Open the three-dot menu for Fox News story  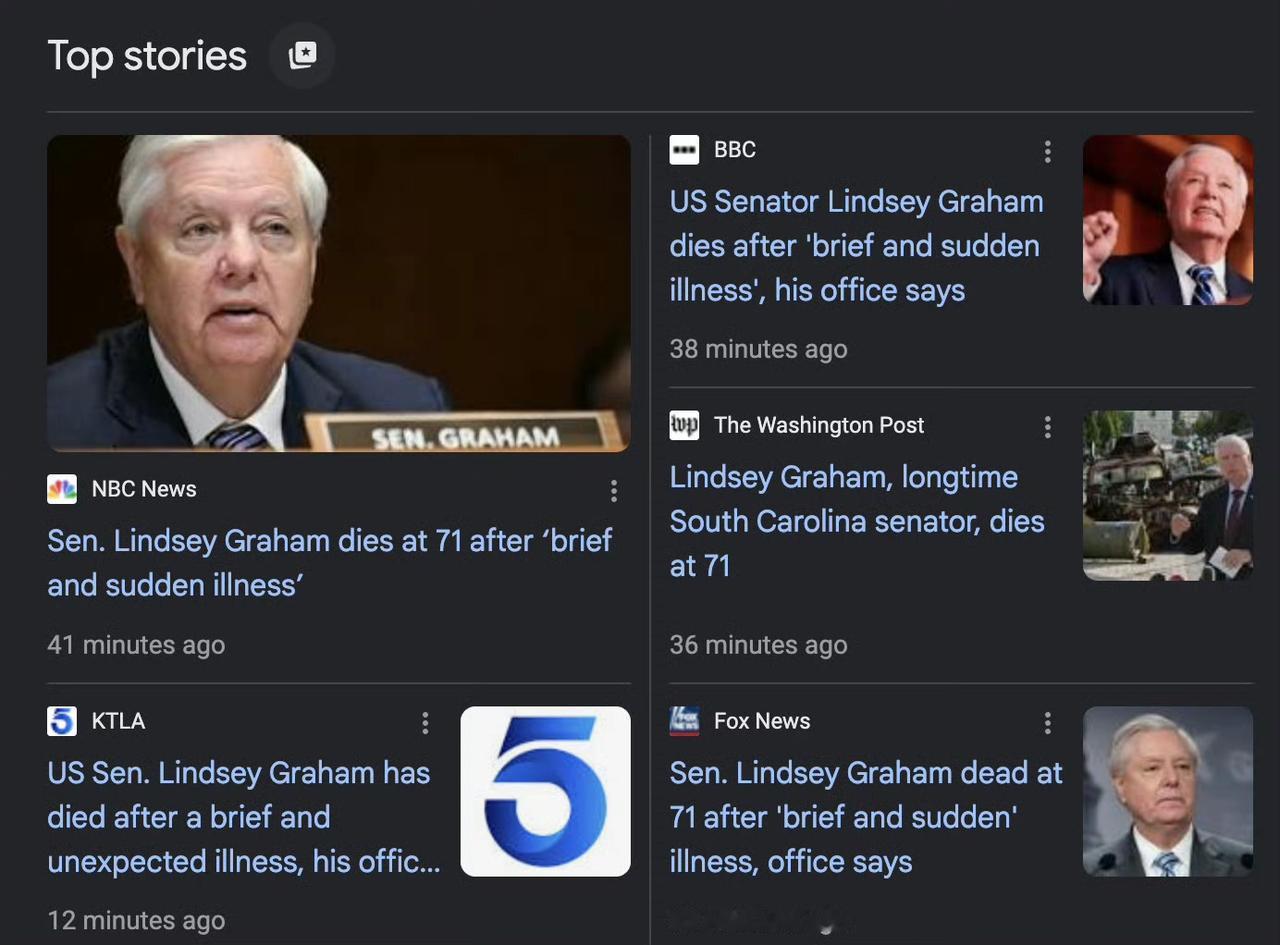coord(1047,722)
